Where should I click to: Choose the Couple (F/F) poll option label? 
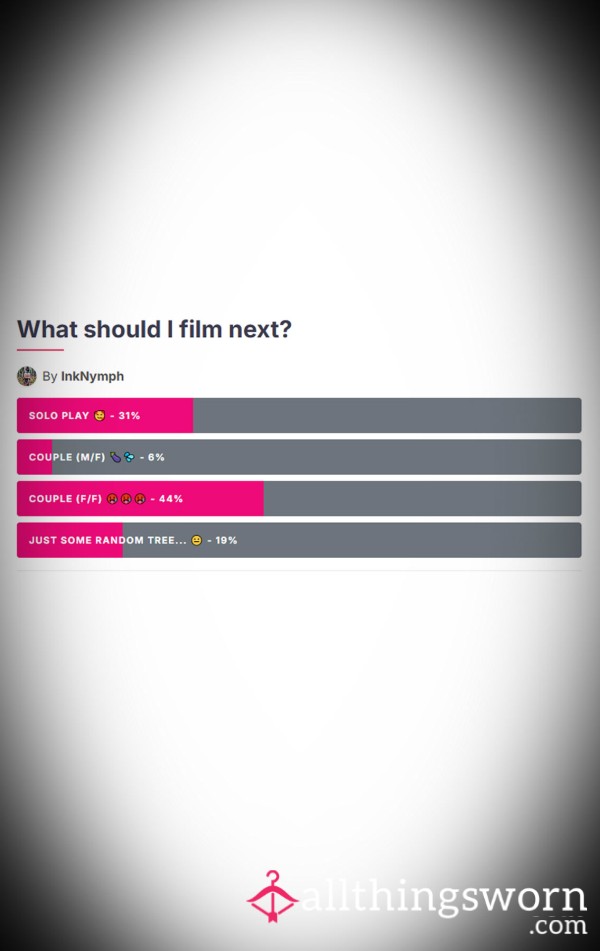(65, 499)
